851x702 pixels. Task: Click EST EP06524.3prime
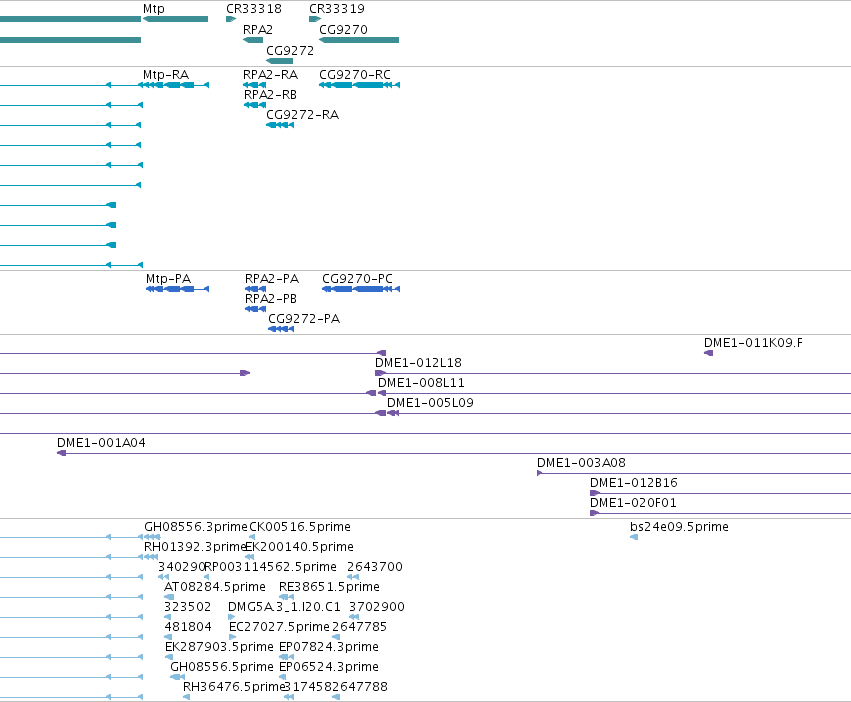click(x=282, y=677)
